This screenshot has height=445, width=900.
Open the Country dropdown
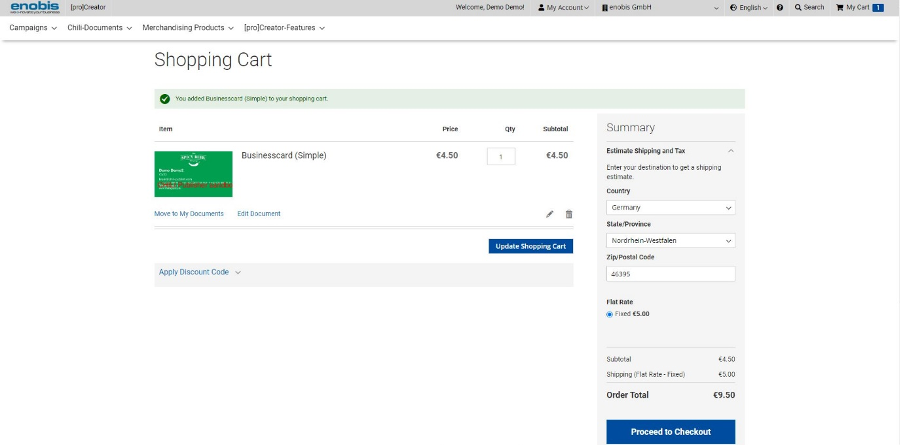[x=670, y=208]
